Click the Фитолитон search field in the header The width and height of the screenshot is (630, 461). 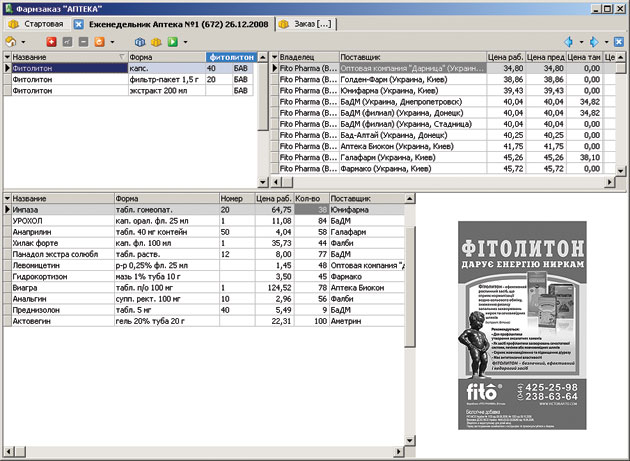(231, 57)
